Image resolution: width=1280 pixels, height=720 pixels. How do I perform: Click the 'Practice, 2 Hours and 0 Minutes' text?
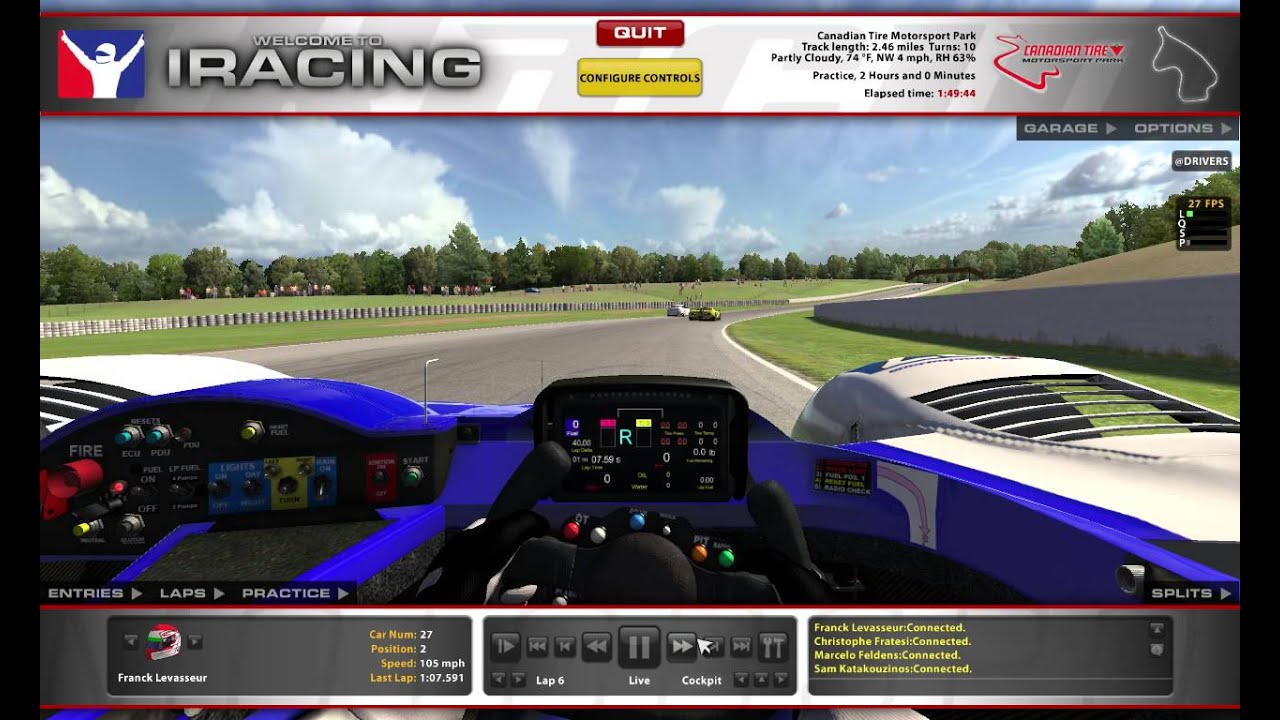pyautogui.click(x=894, y=75)
